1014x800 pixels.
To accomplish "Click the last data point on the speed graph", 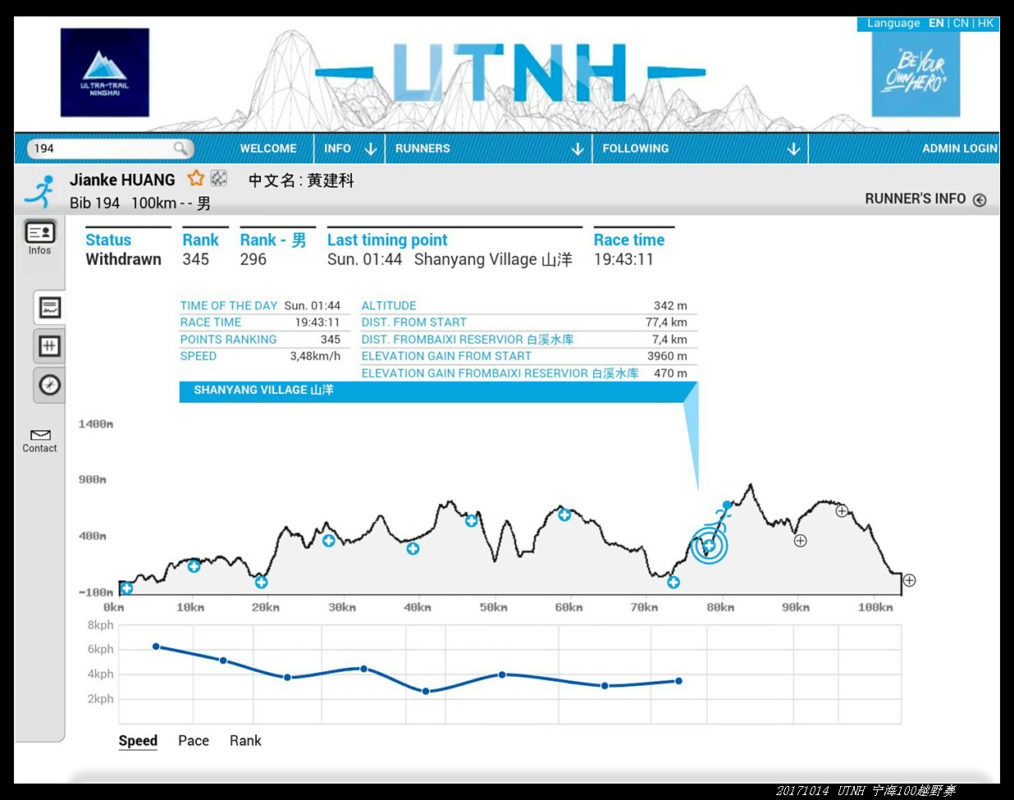I will [678, 680].
